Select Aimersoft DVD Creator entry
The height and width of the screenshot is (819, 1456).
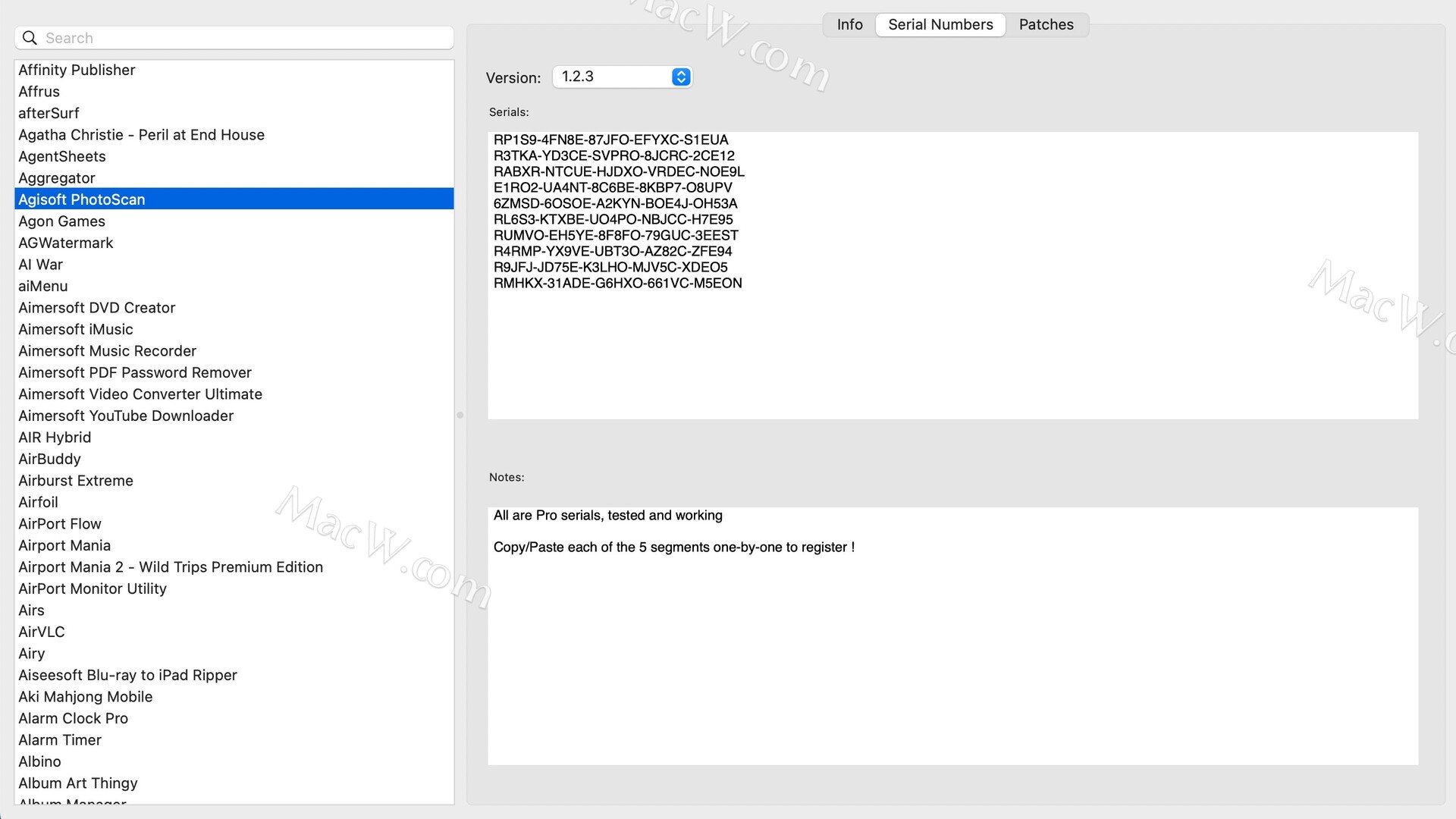tap(234, 308)
